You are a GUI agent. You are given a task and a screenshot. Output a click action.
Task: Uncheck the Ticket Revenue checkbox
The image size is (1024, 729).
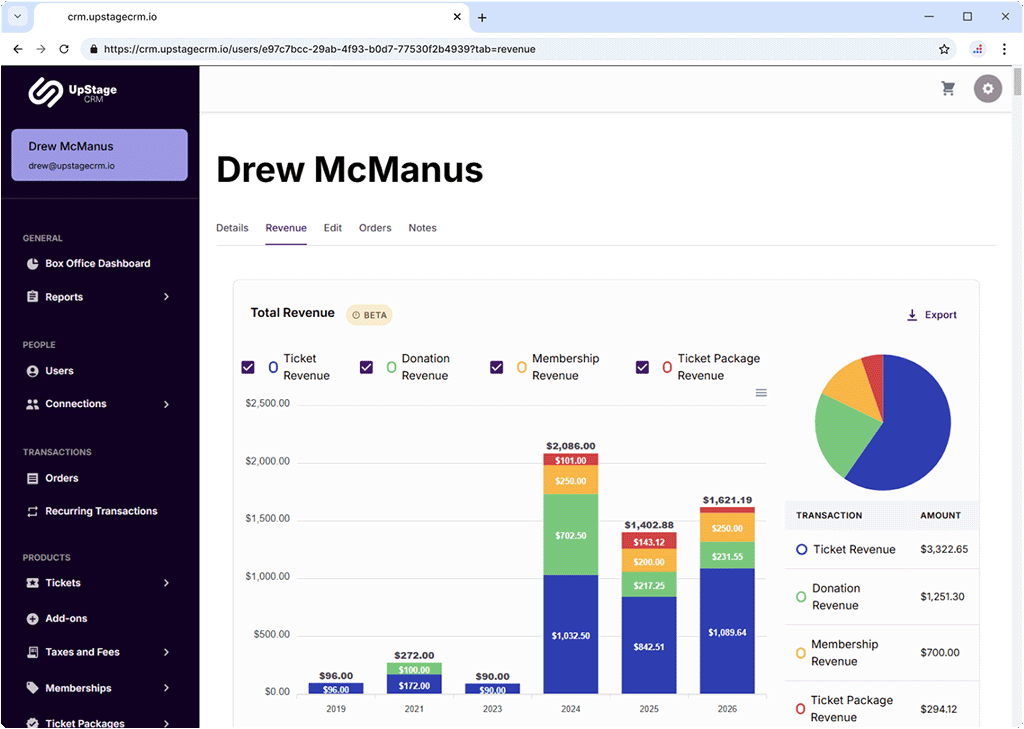point(248,367)
